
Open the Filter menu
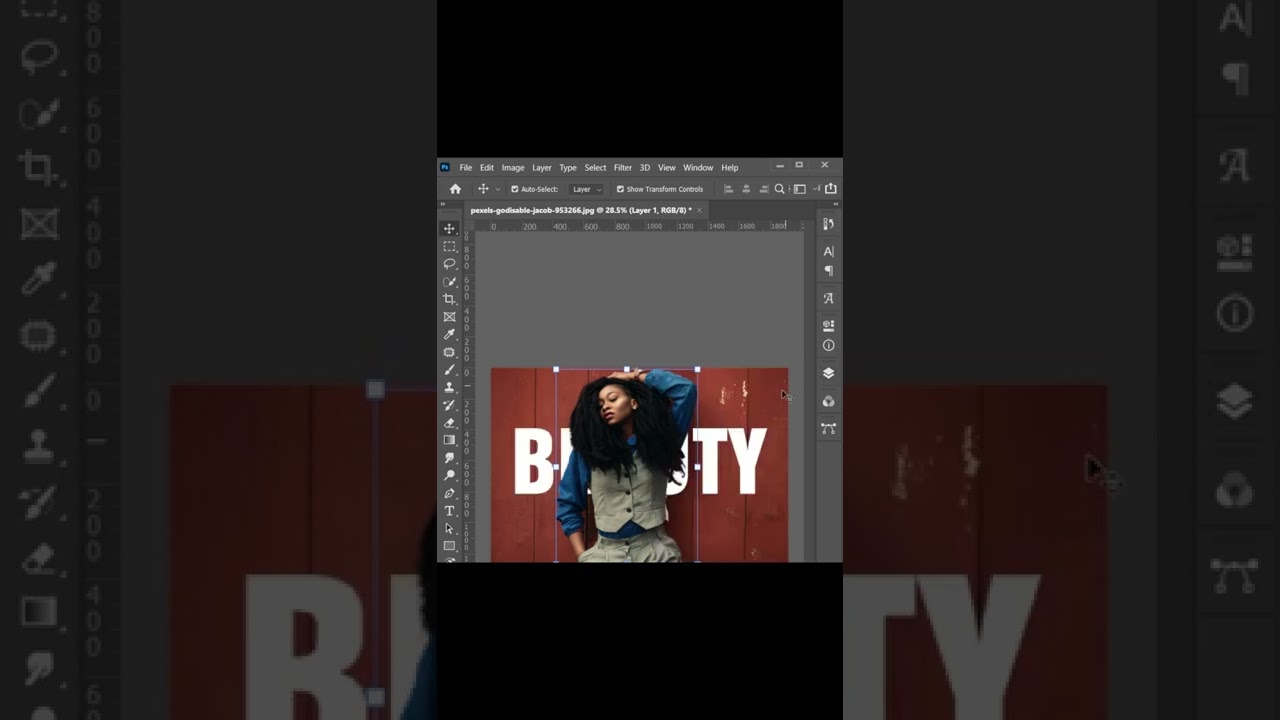622,168
